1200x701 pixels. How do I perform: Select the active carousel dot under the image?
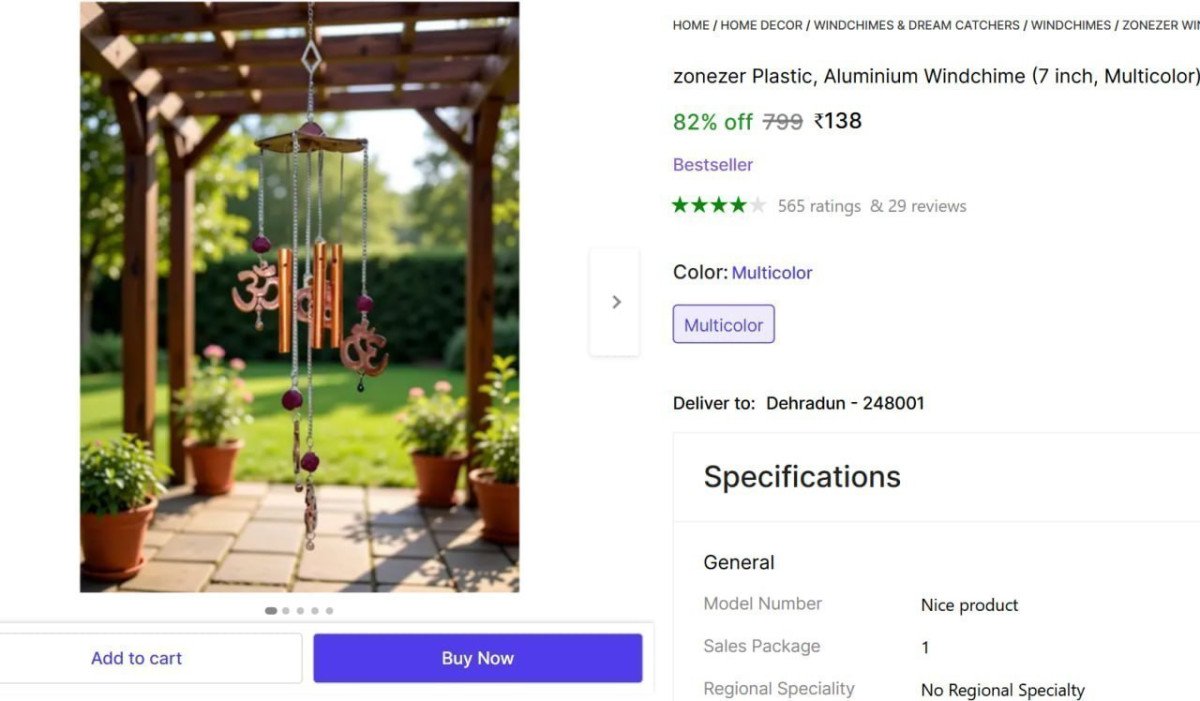(x=271, y=610)
